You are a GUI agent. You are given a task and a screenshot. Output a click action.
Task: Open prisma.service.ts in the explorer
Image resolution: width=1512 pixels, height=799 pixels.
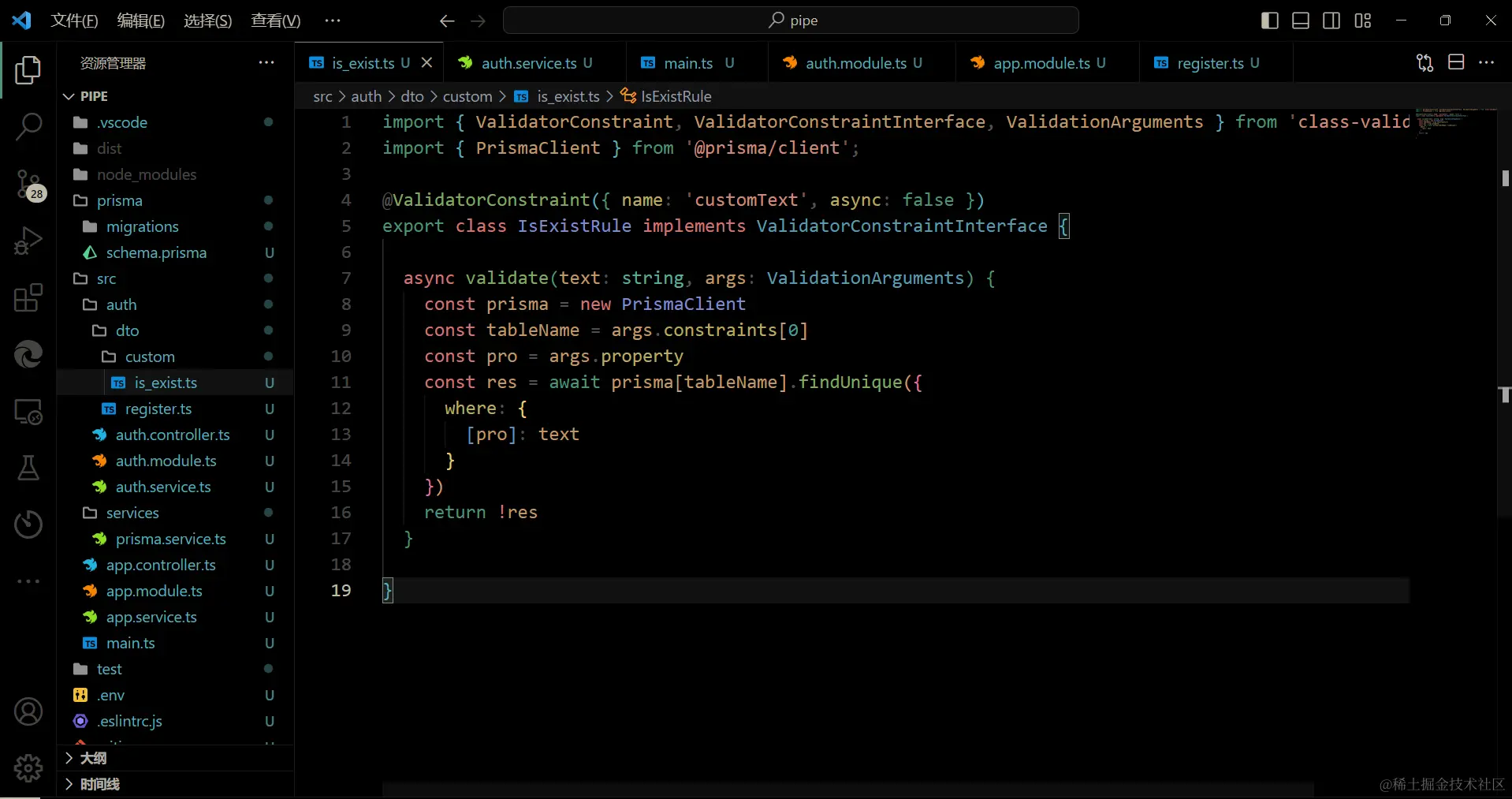[x=175, y=539]
